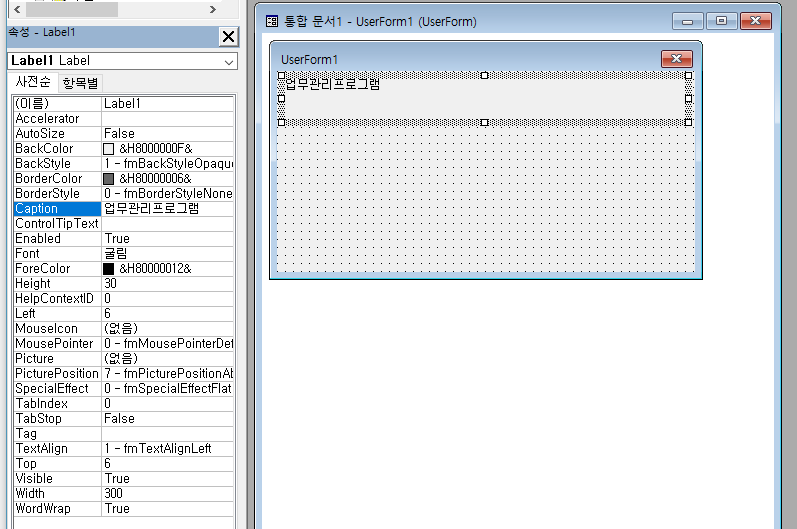Click the label's middle-left sizing handle
Image resolution: width=797 pixels, height=529 pixels.
(282, 99)
